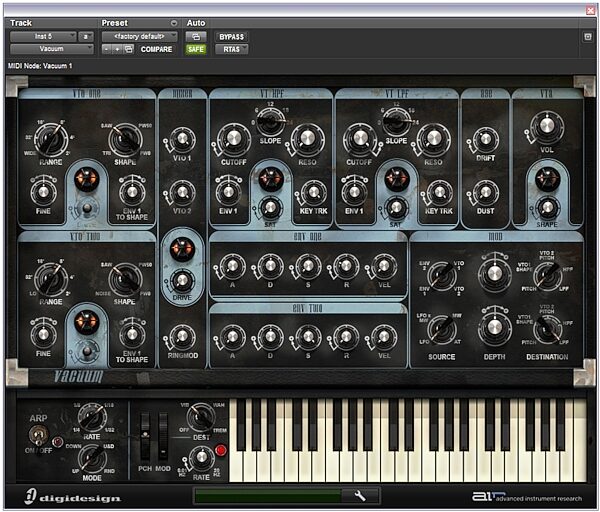Click the VTO One SHAPE knob
The width and height of the screenshot is (600, 512).
pyautogui.click(x=125, y=139)
